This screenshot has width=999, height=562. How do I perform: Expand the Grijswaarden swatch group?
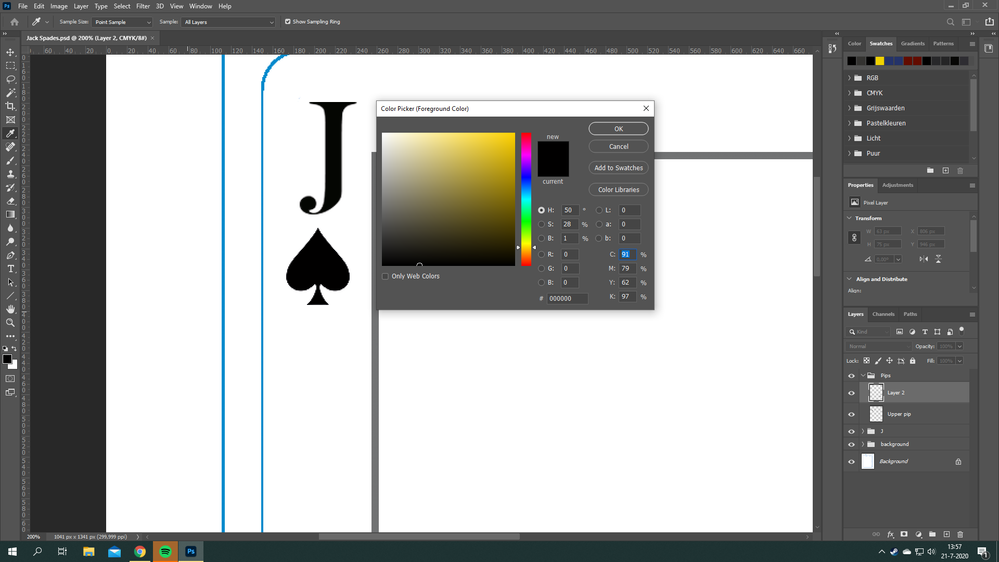pyautogui.click(x=849, y=108)
